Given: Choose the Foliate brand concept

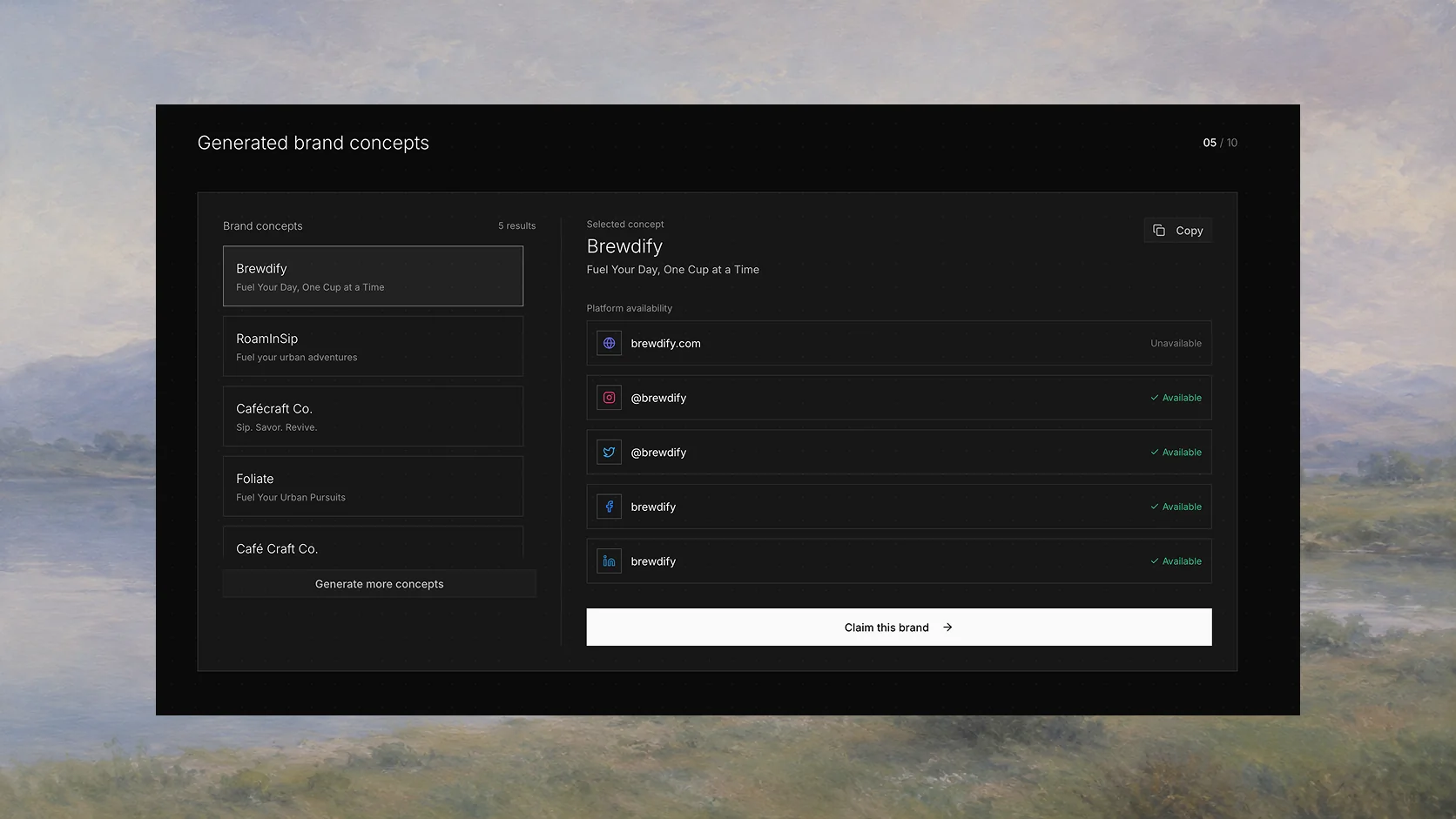Looking at the screenshot, I should (373, 487).
